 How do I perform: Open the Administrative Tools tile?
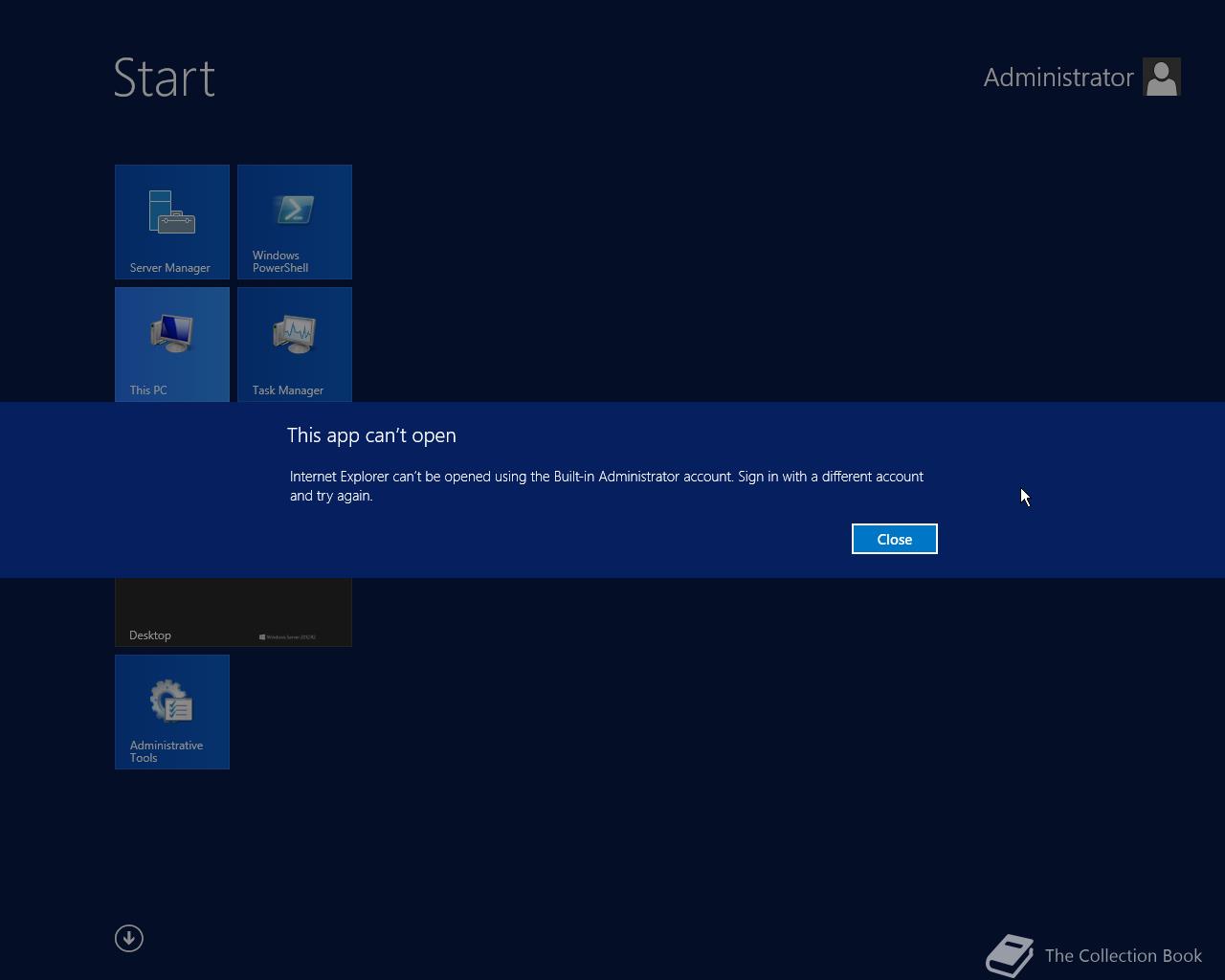click(172, 712)
